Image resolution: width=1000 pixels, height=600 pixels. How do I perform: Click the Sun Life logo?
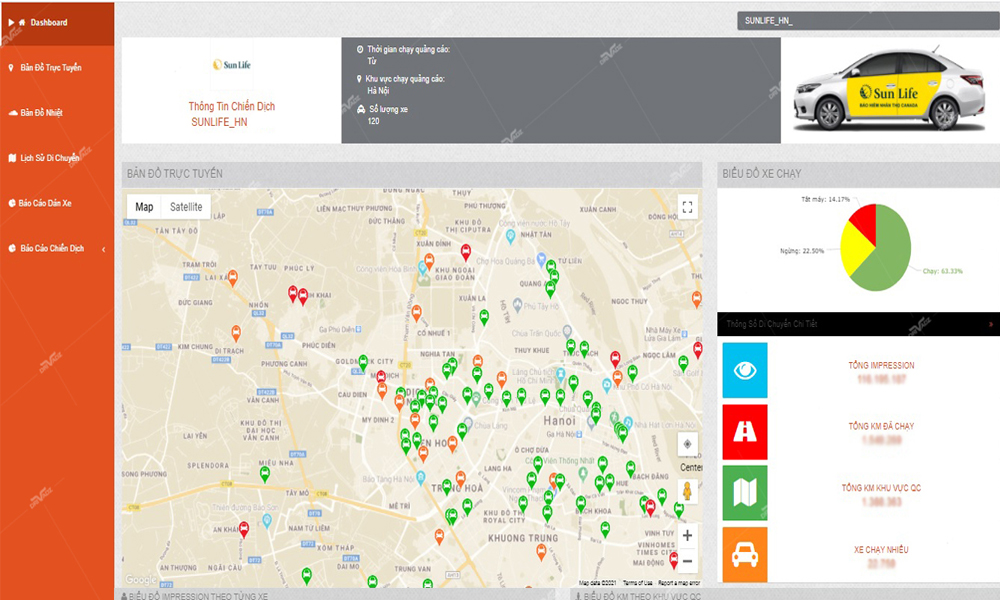pos(232,64)
